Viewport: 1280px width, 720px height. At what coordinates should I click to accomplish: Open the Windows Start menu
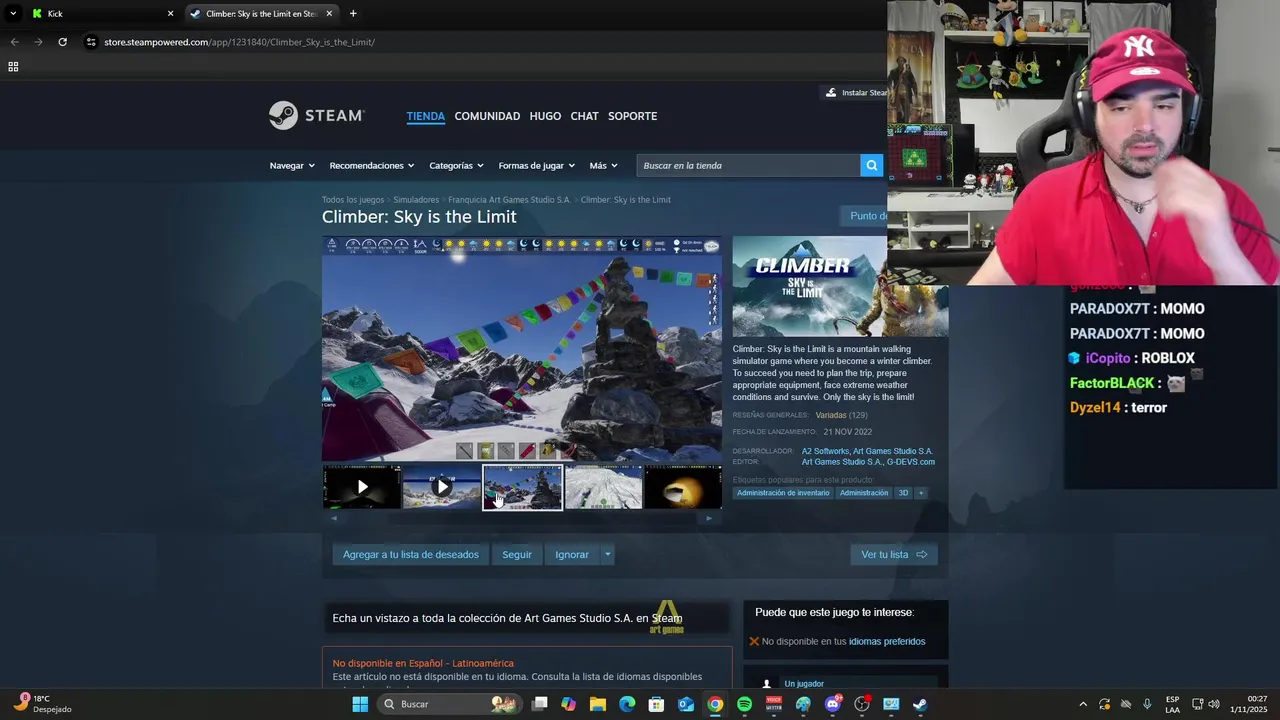[360, 704]
